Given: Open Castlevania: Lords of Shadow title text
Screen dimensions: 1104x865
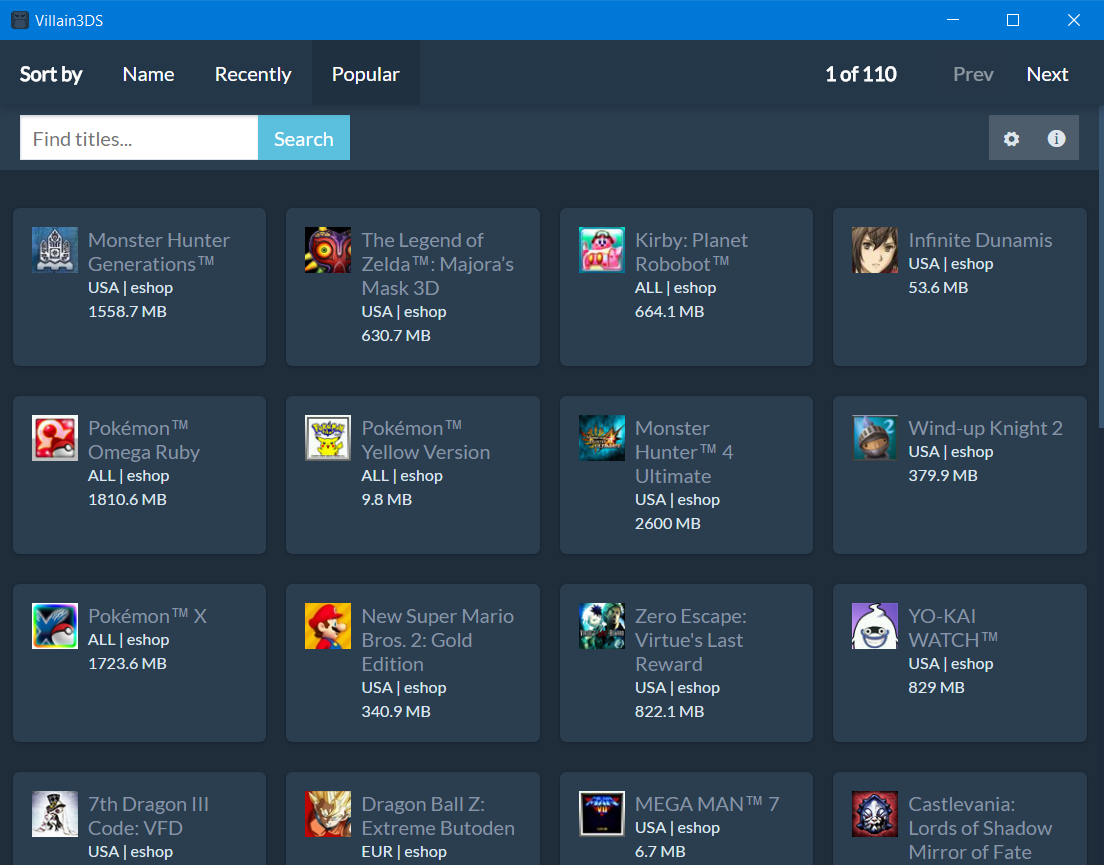Looking at the screenshot, I should click(980, 828).
